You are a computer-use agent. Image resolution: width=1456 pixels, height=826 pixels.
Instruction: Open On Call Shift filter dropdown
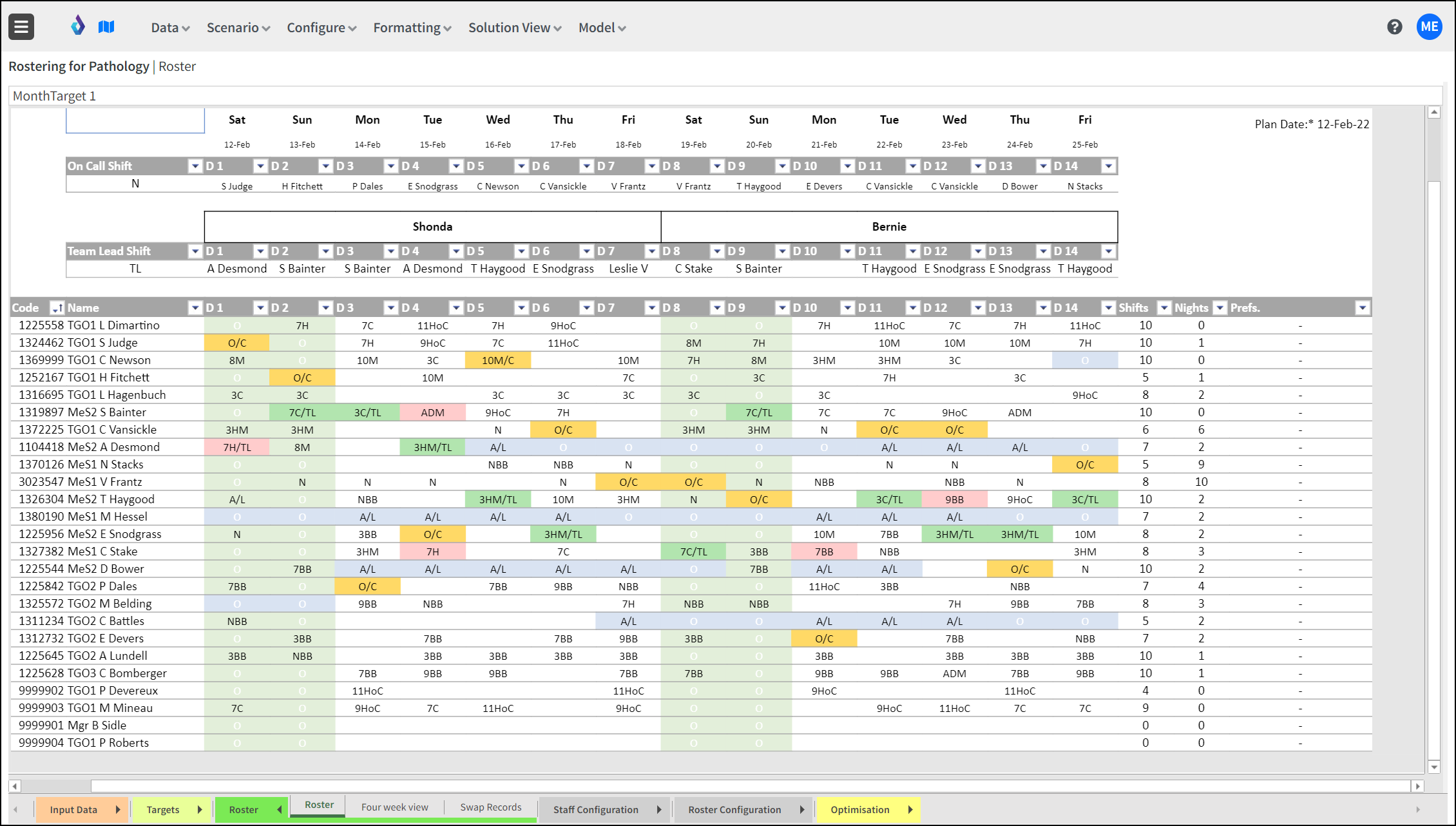pyautogui.click(x=195, y=166)
